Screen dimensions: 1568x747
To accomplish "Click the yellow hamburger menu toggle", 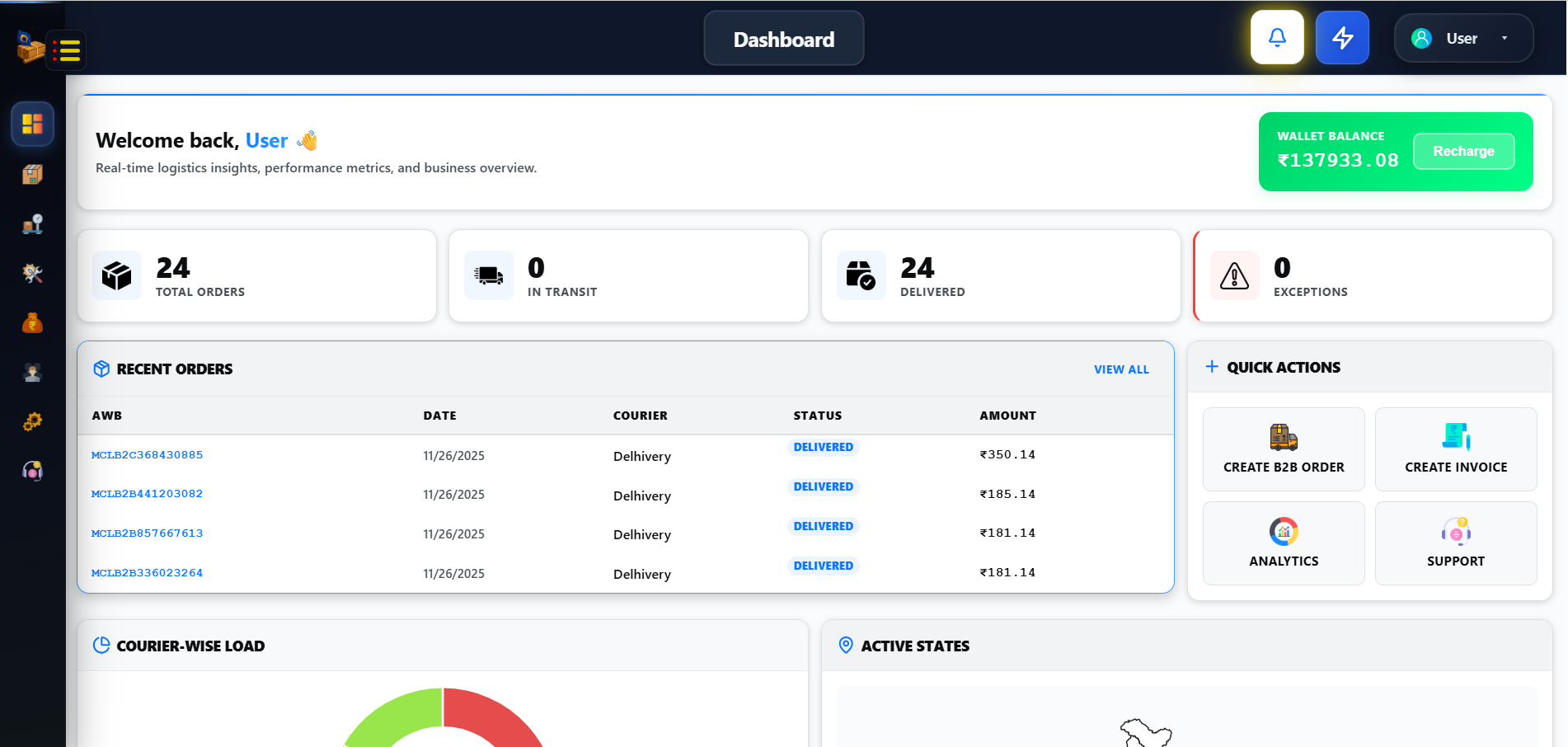I will click(x=66, y=50).
